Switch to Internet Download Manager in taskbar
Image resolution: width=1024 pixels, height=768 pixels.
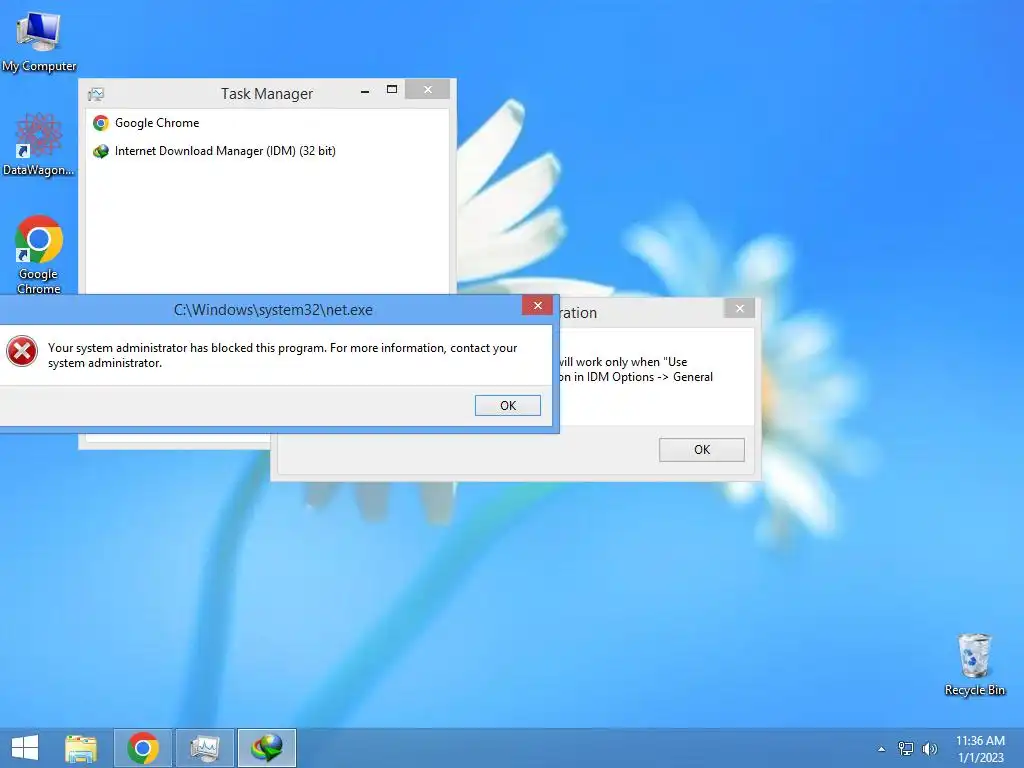pyautogui.click(x=267, y=748)
